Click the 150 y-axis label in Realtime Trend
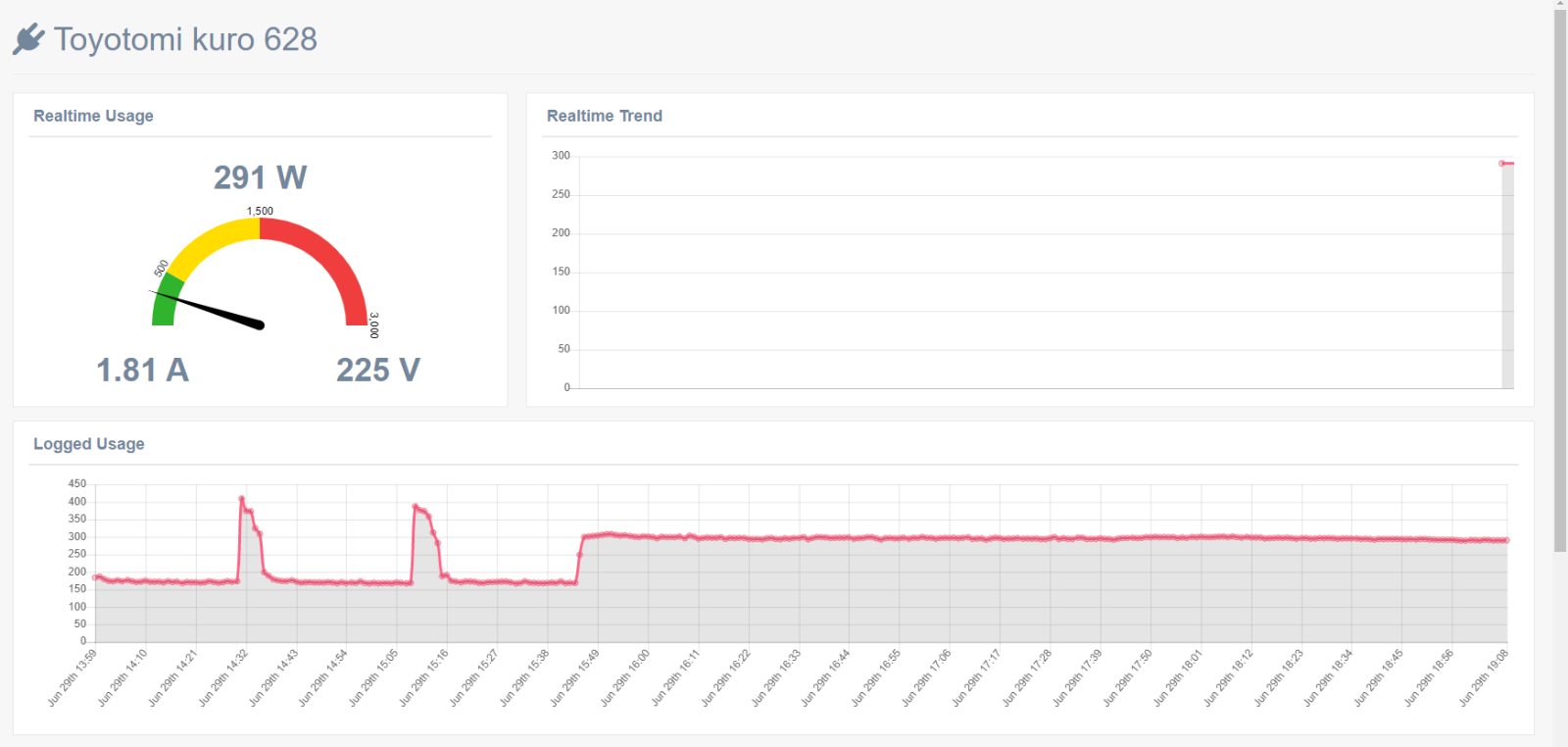The image size is (1568, 747). coord(561,272)
